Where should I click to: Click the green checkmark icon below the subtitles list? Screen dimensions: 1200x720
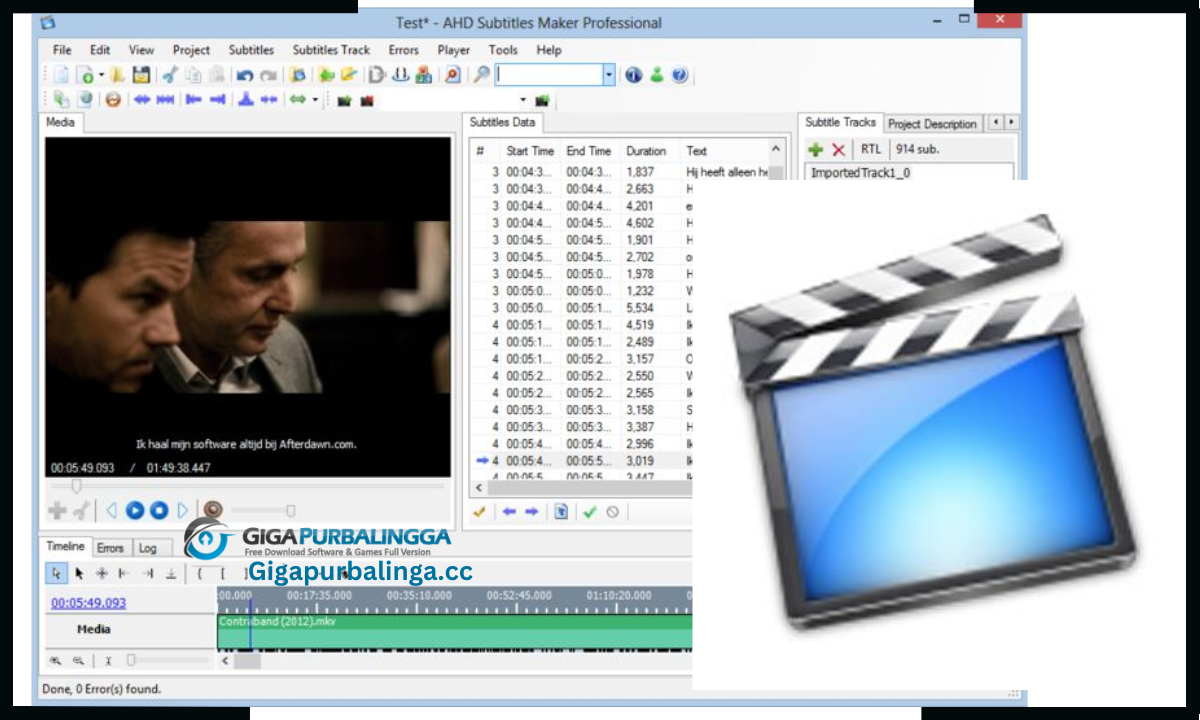click(x=590, y=512)
